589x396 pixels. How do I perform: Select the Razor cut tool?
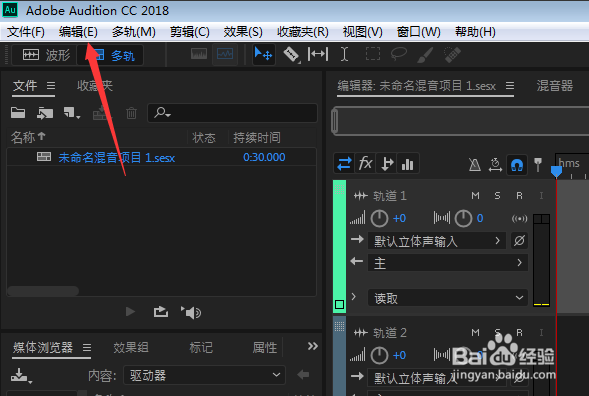[x=291, y=54]
